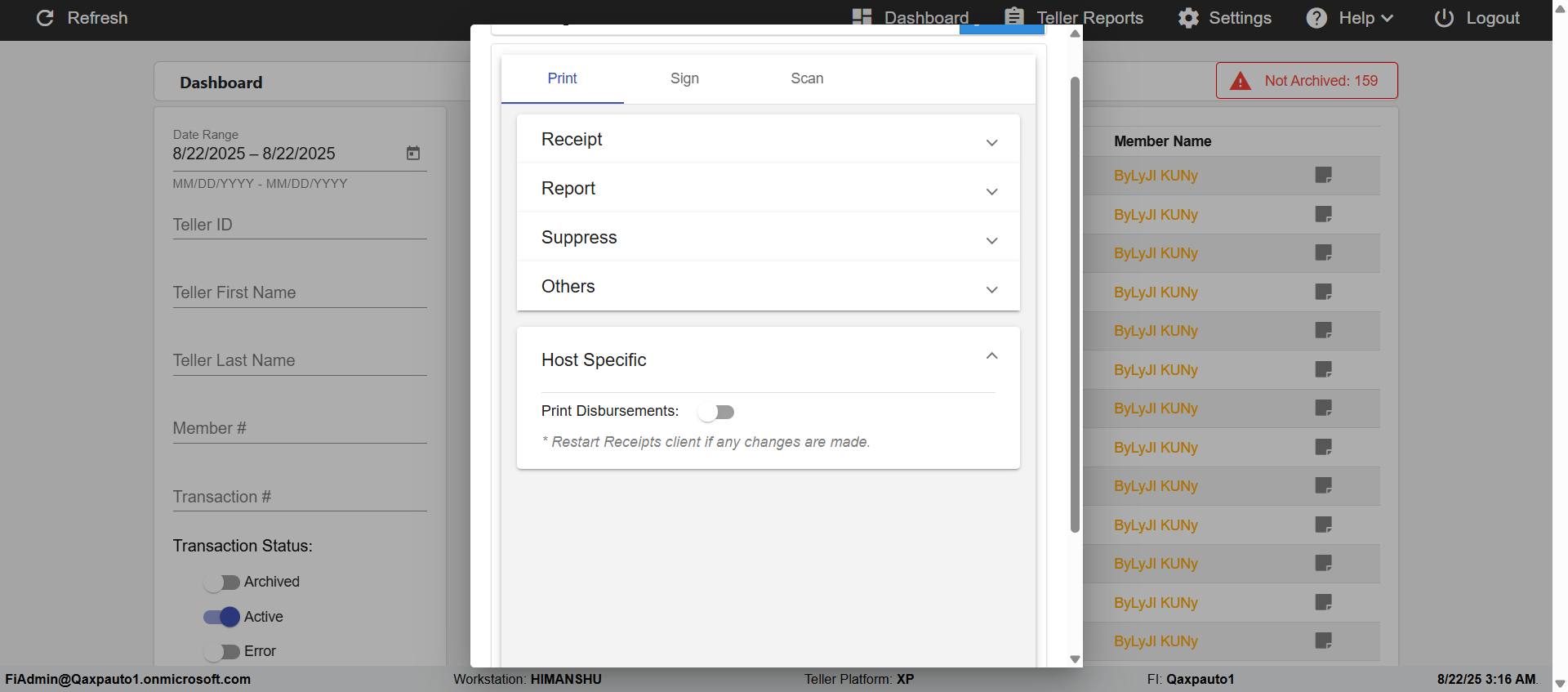Image resolution: width=1568 pixels, height=692 pixels.
Task: Open Settings via the gear icon
Action: 1188,18
